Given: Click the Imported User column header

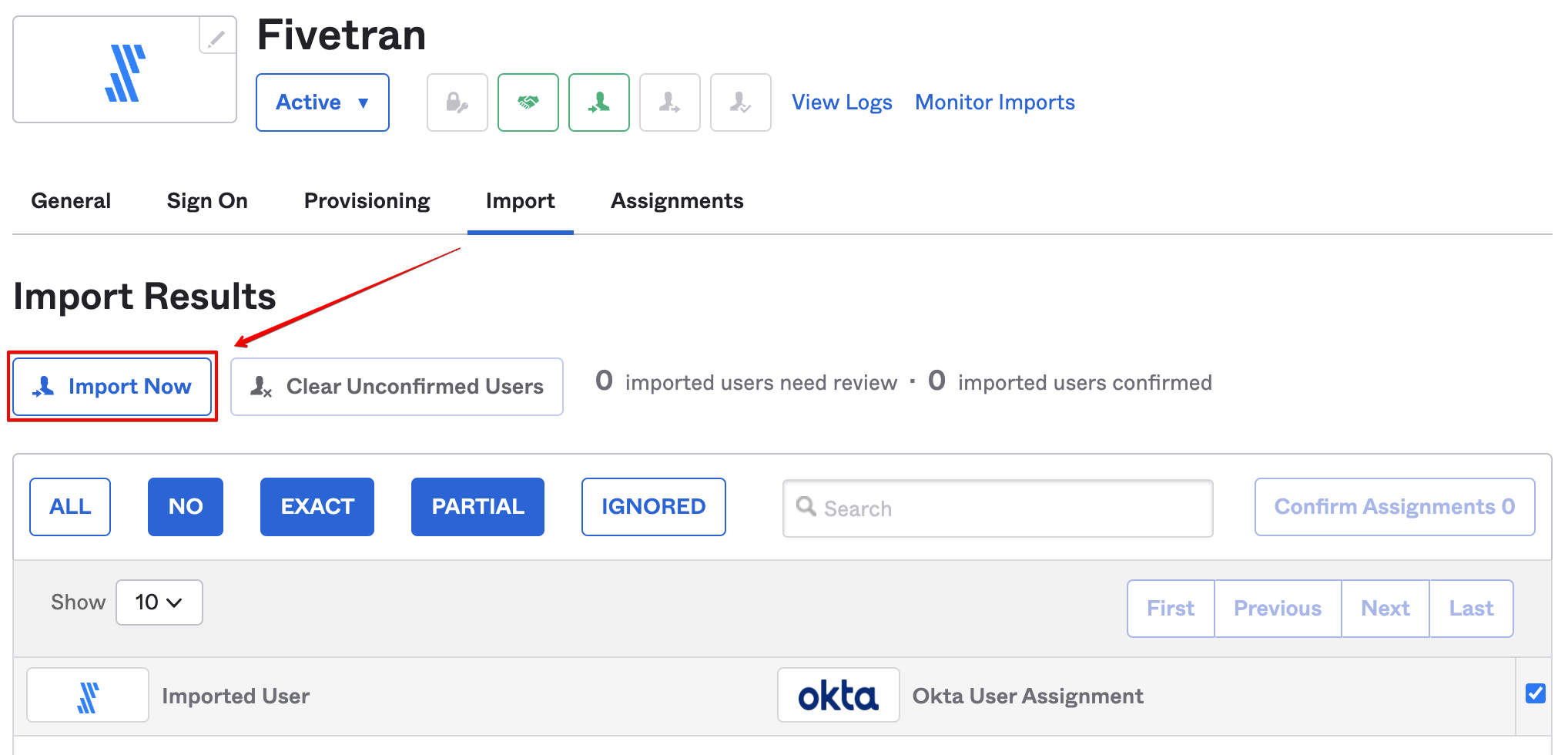Looking at the screenshot, I should pos(236,696).
